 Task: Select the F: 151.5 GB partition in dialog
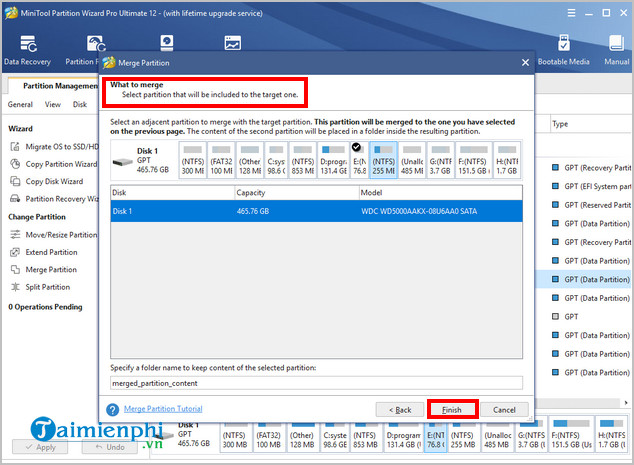pos(473,161)
